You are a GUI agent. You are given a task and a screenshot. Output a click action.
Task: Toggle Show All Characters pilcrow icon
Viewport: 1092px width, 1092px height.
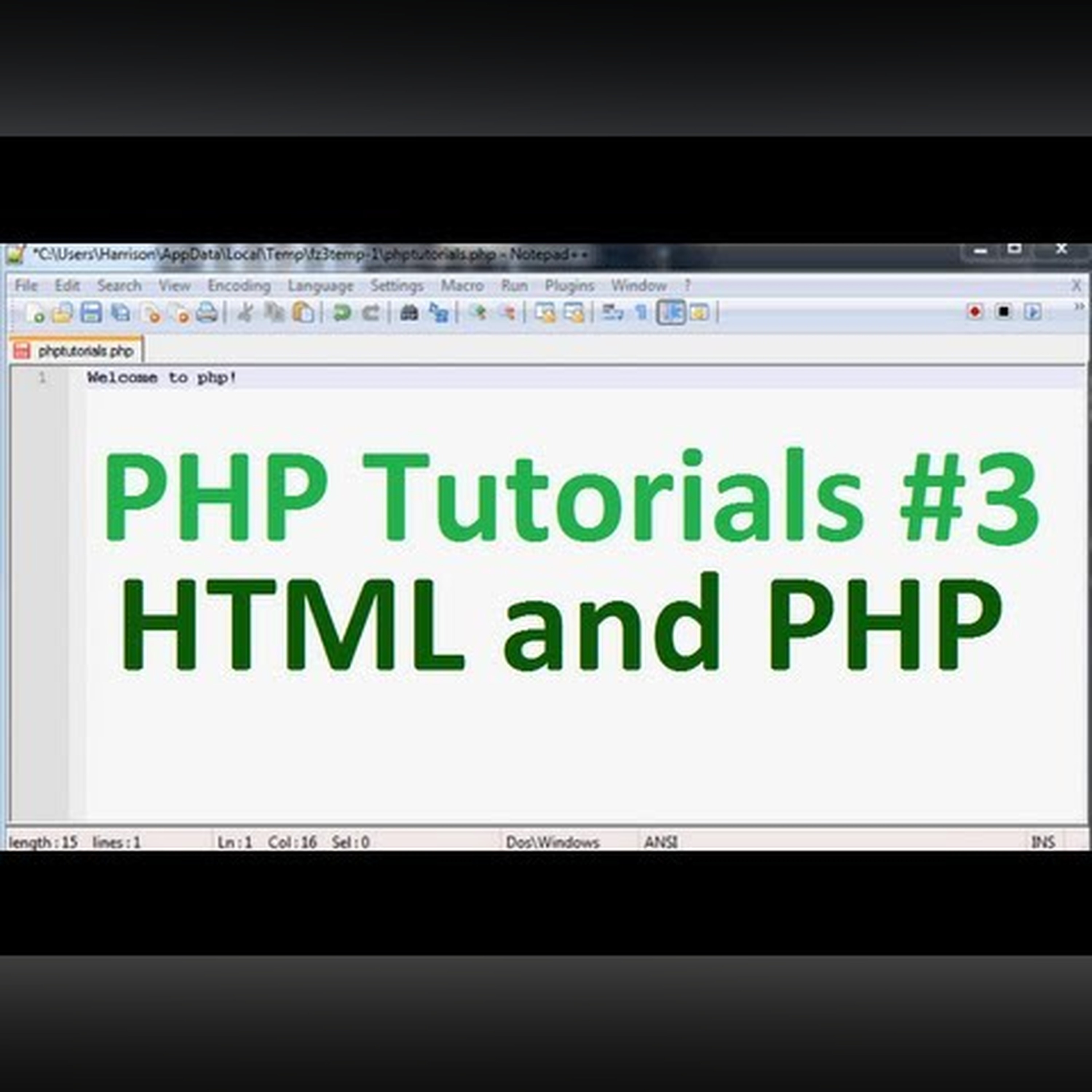tap(641, 313)
